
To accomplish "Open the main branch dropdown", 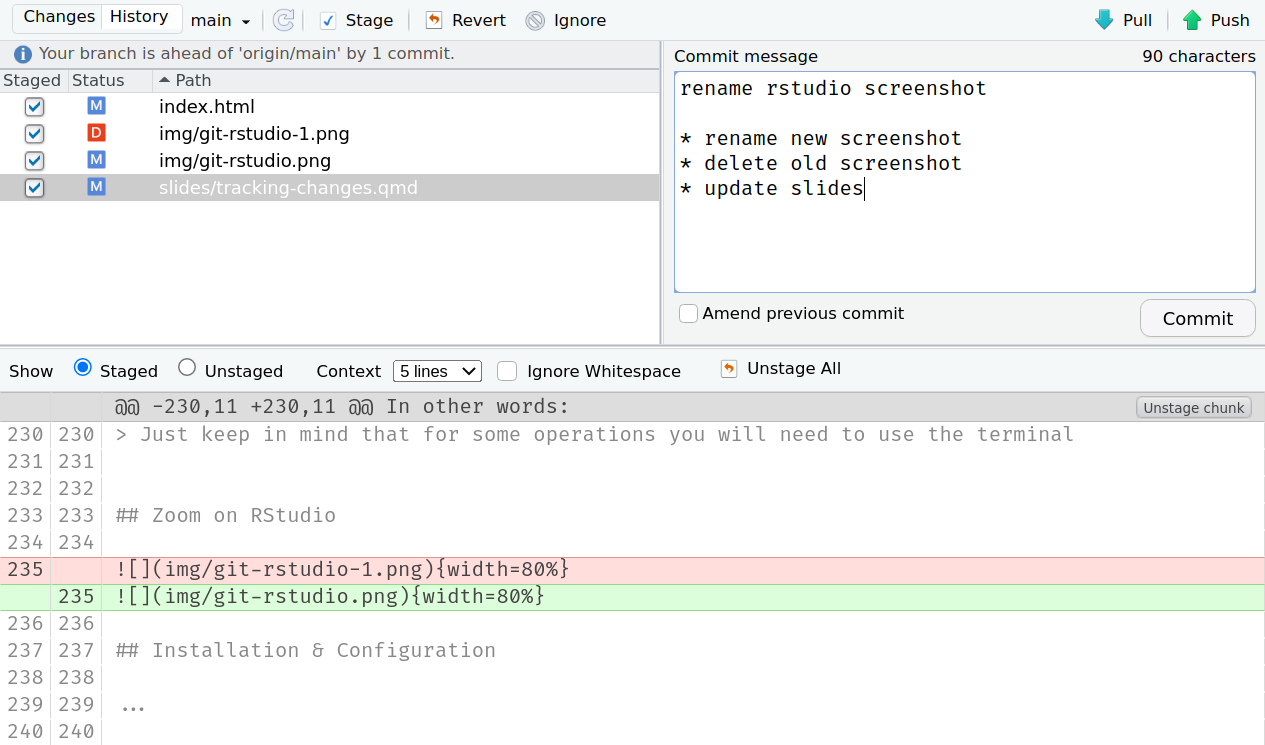I will point(220,20).
